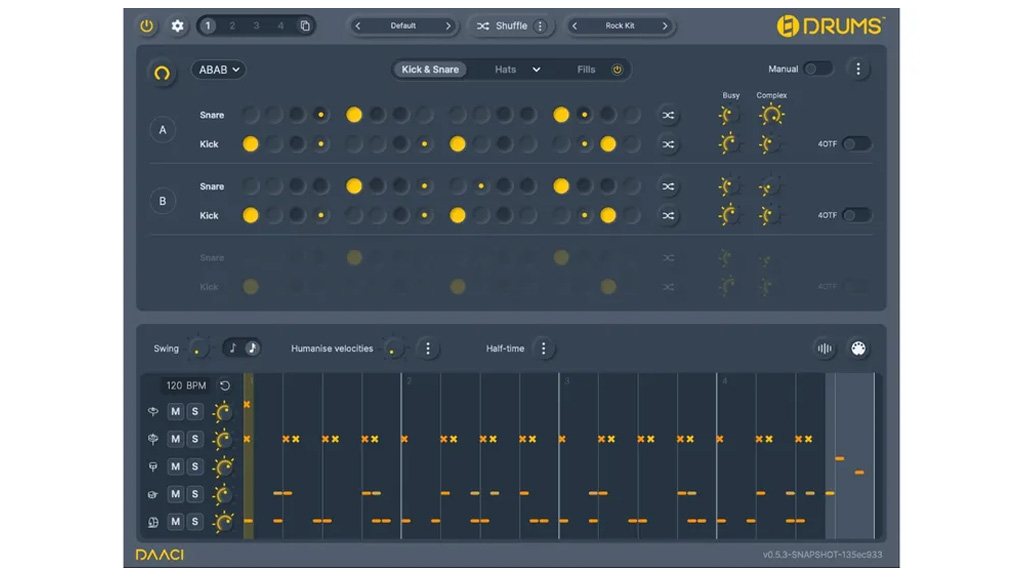This screenshot has width=1024, height=576.
Task: Shuffle the section B Kick row
Action: pyautogui.click(x=668, y=216)
